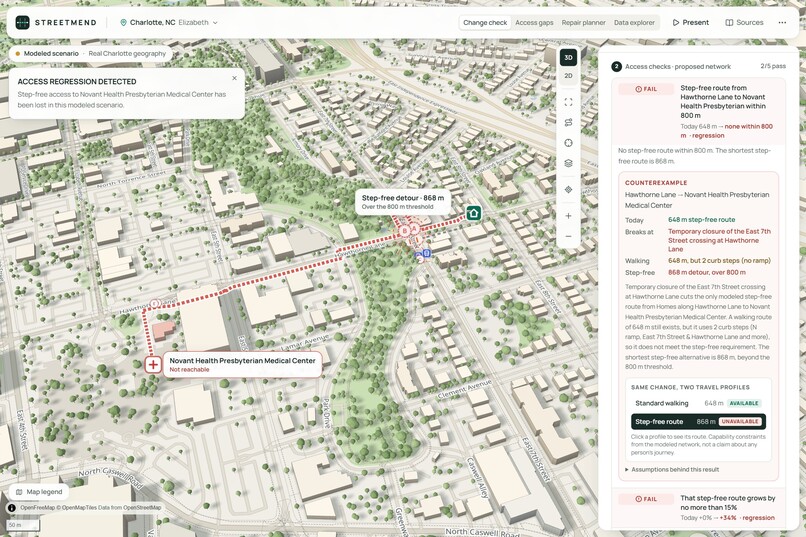Click the 868 m detour, over 800 m value
806x537 pixels.
[707, 272]
